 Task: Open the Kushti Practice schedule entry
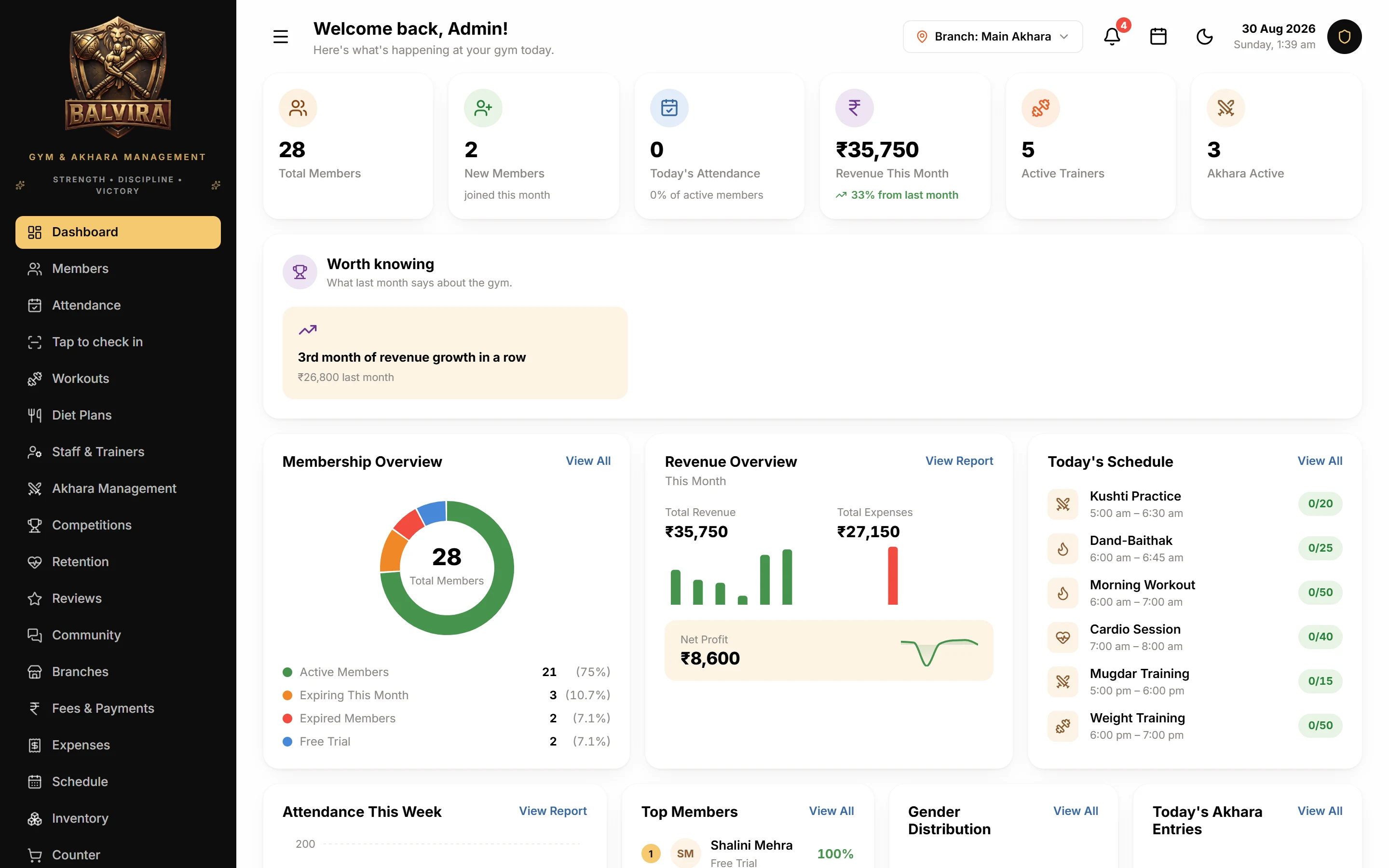click(x=1195, y=504)
